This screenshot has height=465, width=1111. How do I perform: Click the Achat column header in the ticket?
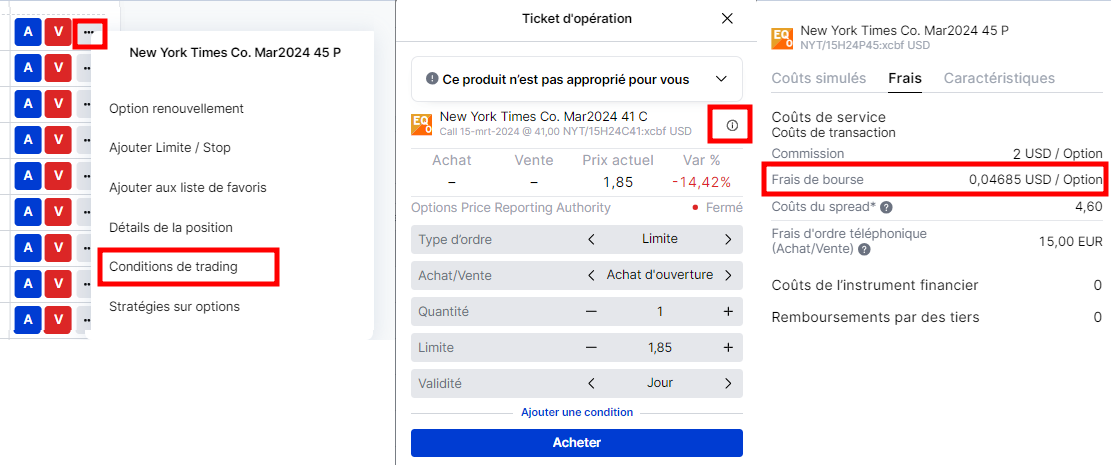(x=452, y=161)
